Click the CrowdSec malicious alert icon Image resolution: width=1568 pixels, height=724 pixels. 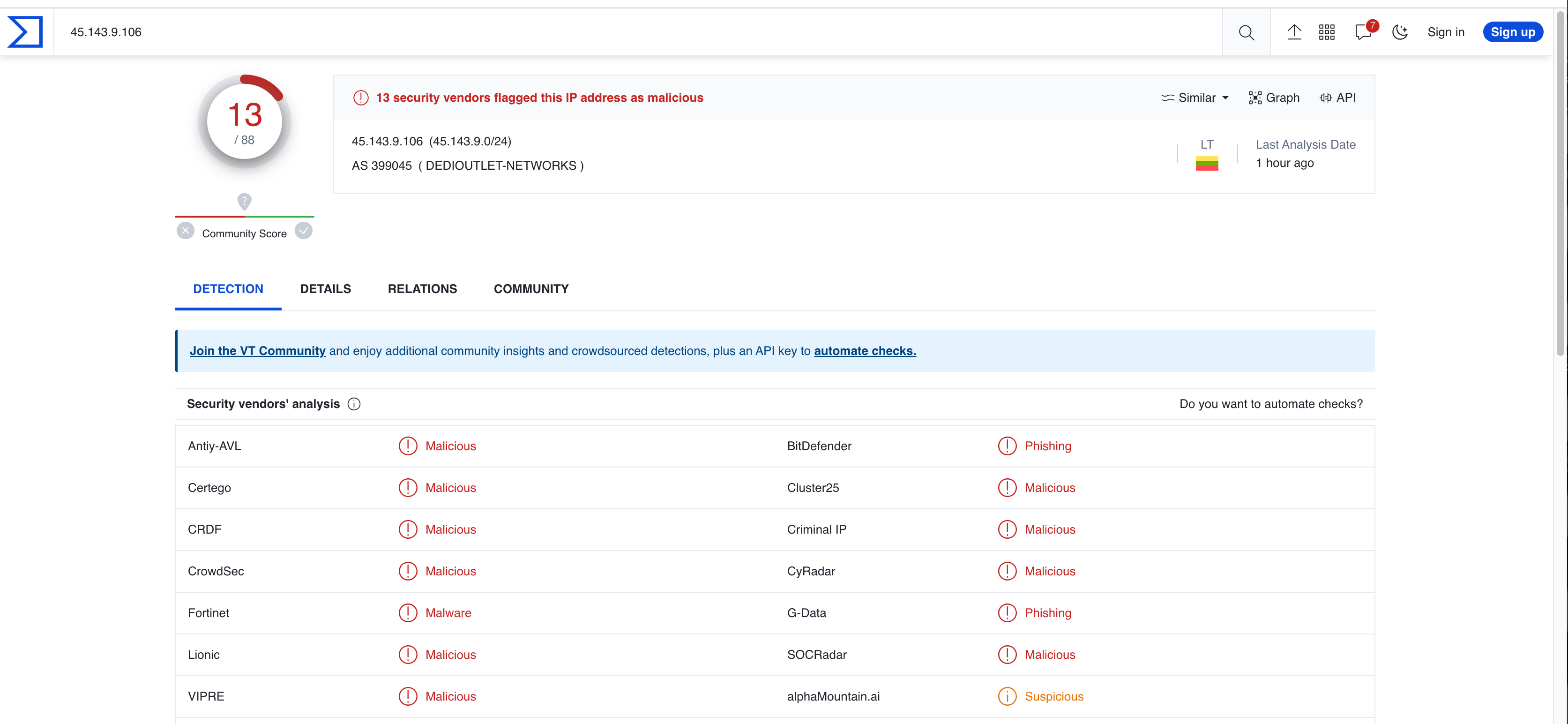408,571
